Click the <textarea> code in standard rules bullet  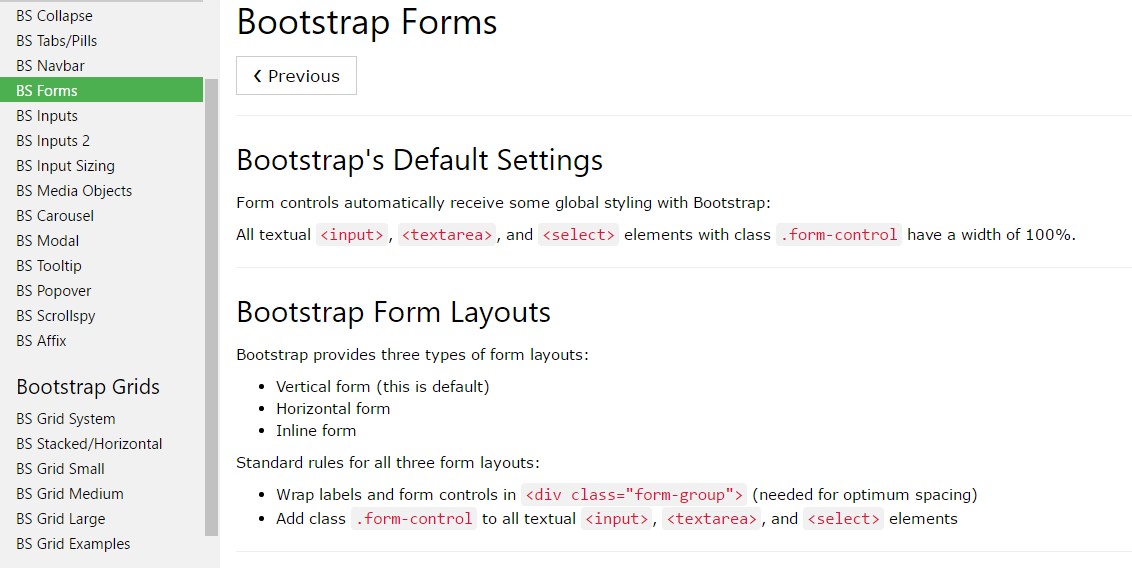click(x=712, y=518)
